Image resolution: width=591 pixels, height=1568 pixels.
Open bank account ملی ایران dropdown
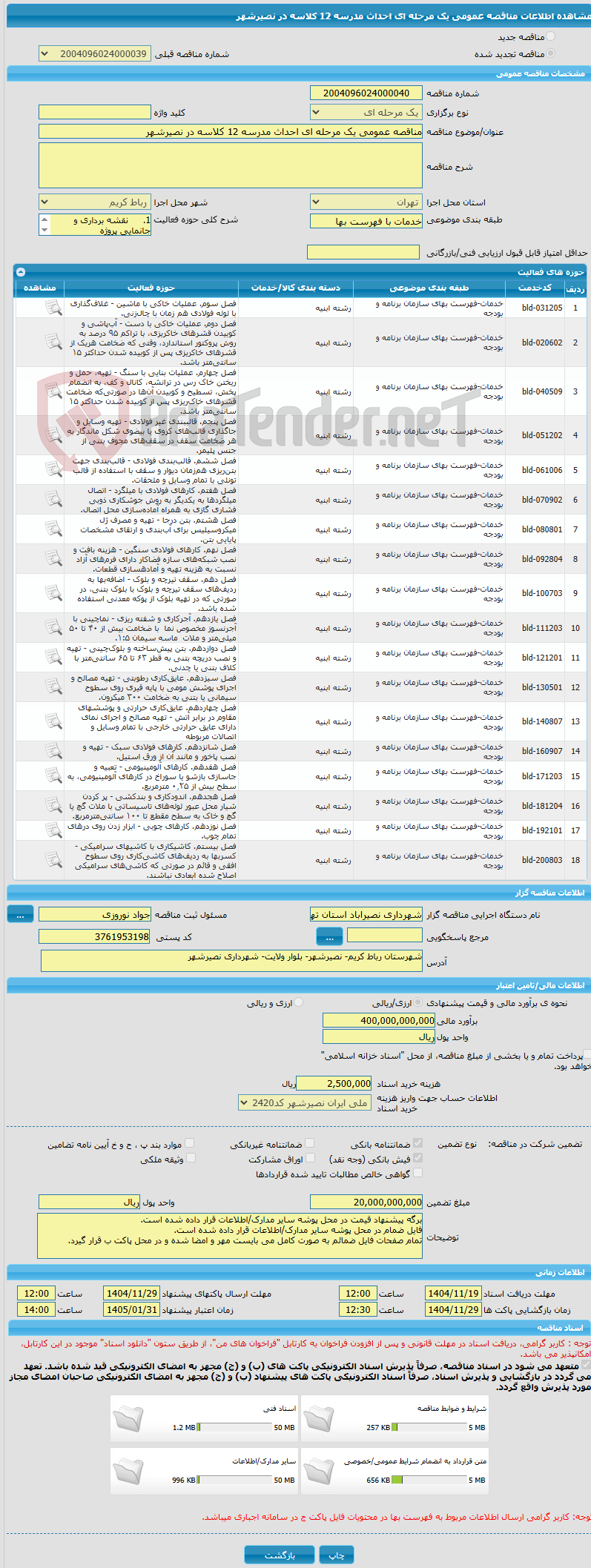[305, 1102]
